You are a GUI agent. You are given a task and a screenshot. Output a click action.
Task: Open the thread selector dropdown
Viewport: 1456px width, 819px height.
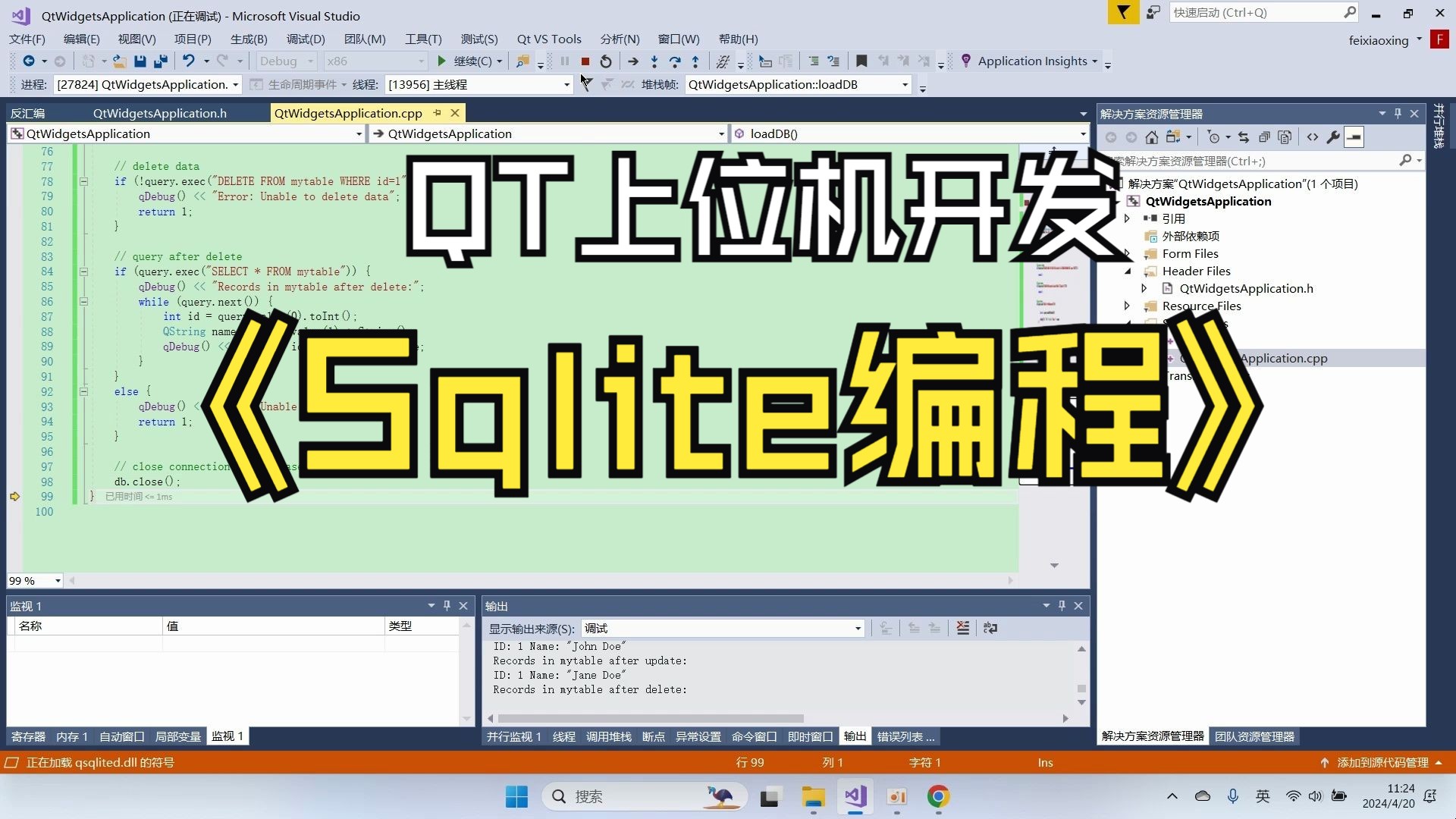[x=566, y=85]
